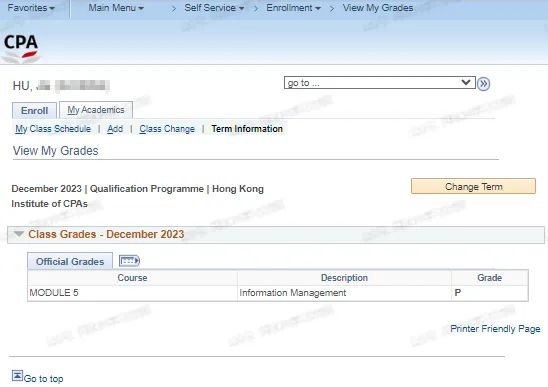The width and height of the screenshot is (548, 387).
Task: Open the Main Menu dropdown
Action: coord(116,8)
